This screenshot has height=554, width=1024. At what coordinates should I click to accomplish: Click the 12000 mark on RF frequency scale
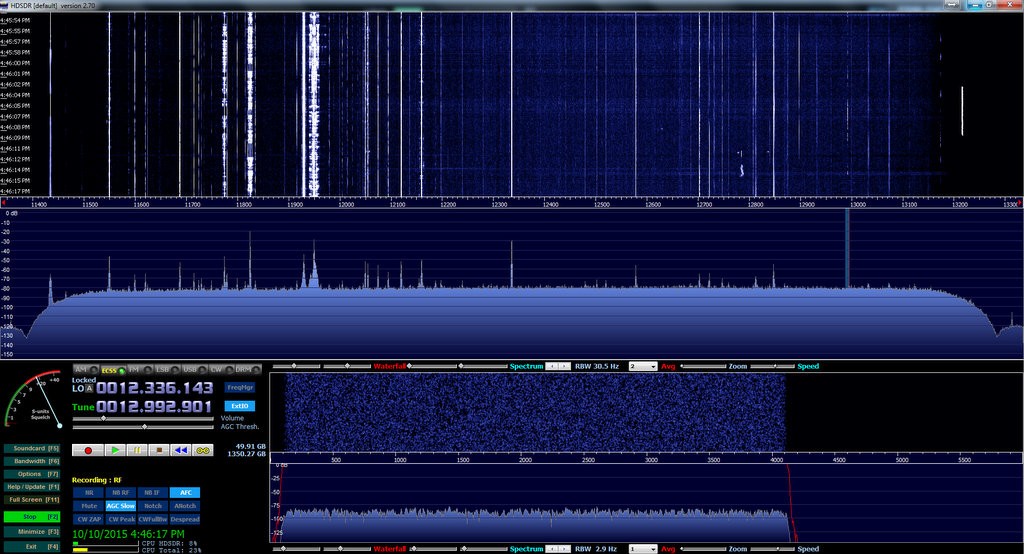click(346, 204)
